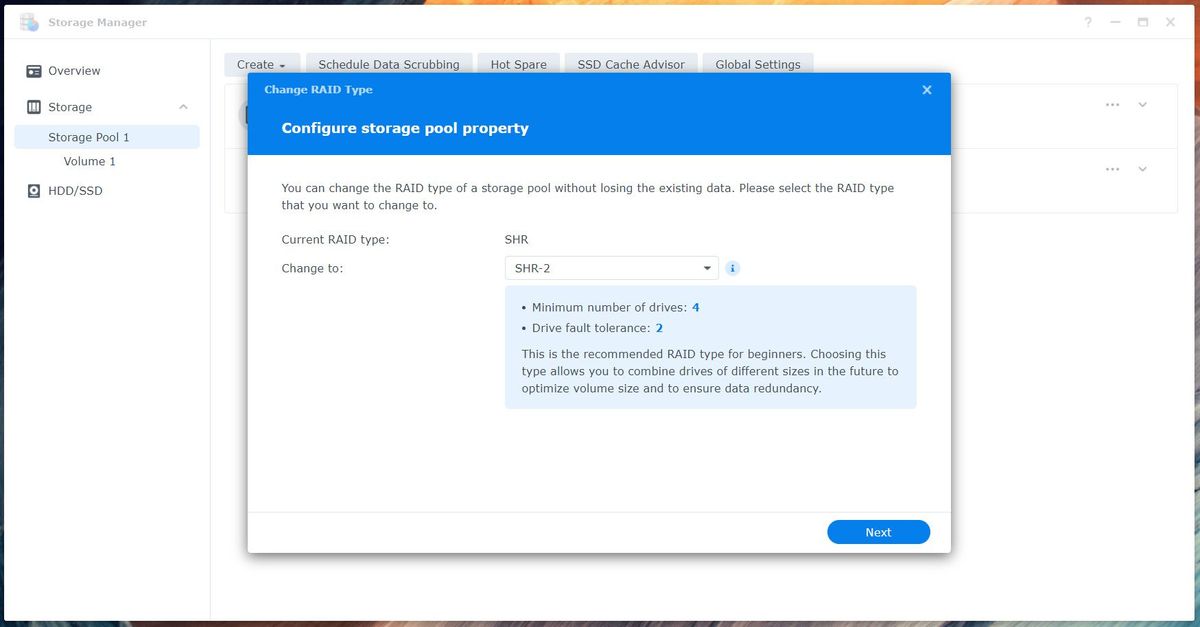Screen dimensions: 1200x627
Task: Open the ellipsis menu on the first pool row
Action: [1112, 103]
